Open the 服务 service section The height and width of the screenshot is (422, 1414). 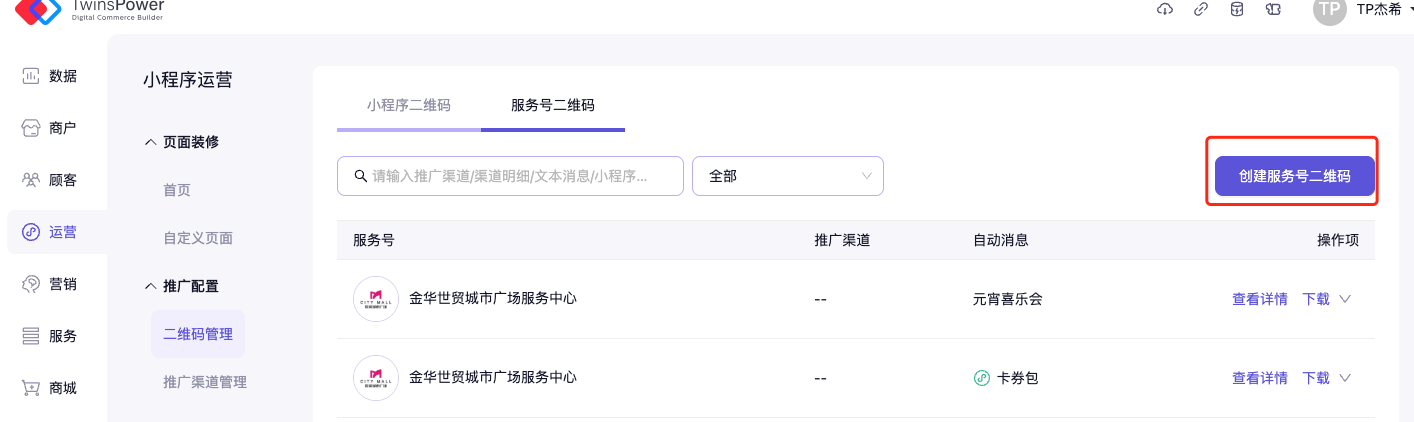point(50,336)
